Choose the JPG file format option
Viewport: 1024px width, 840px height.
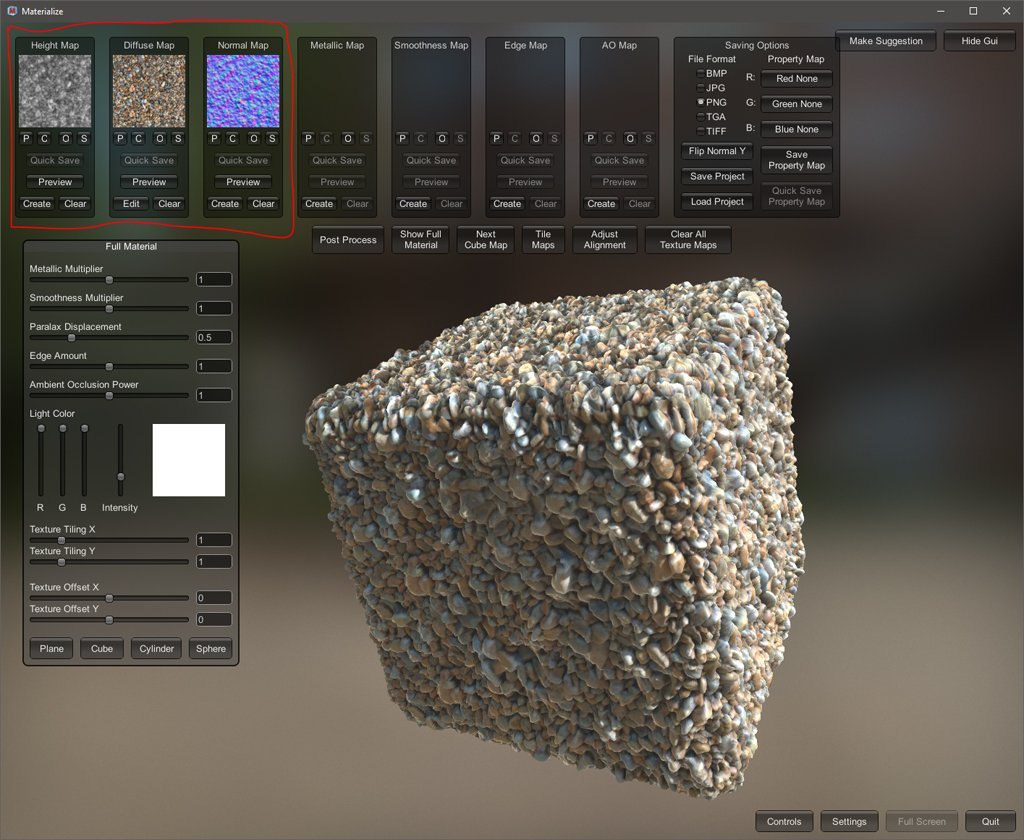700,88
